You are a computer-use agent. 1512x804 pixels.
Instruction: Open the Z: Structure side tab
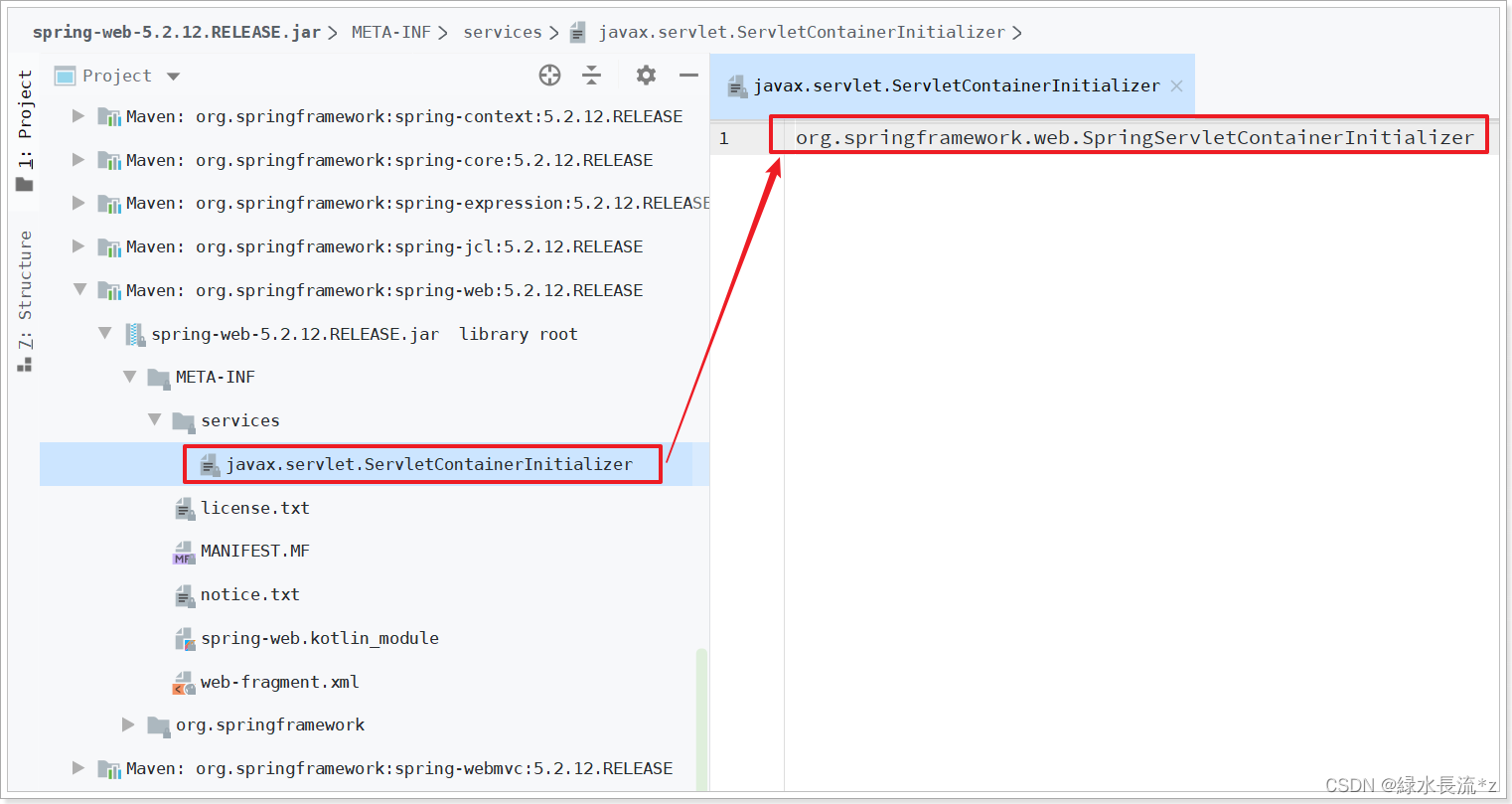tap(25, 300)
